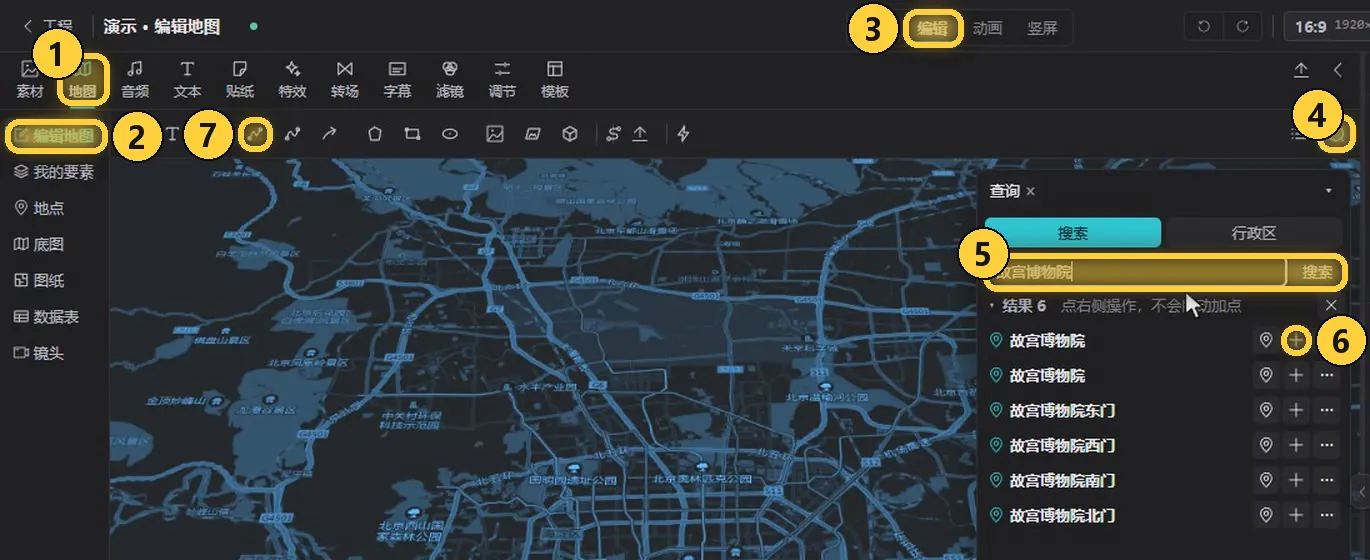
Task: Undo the last action
Action: [1204, 27]
